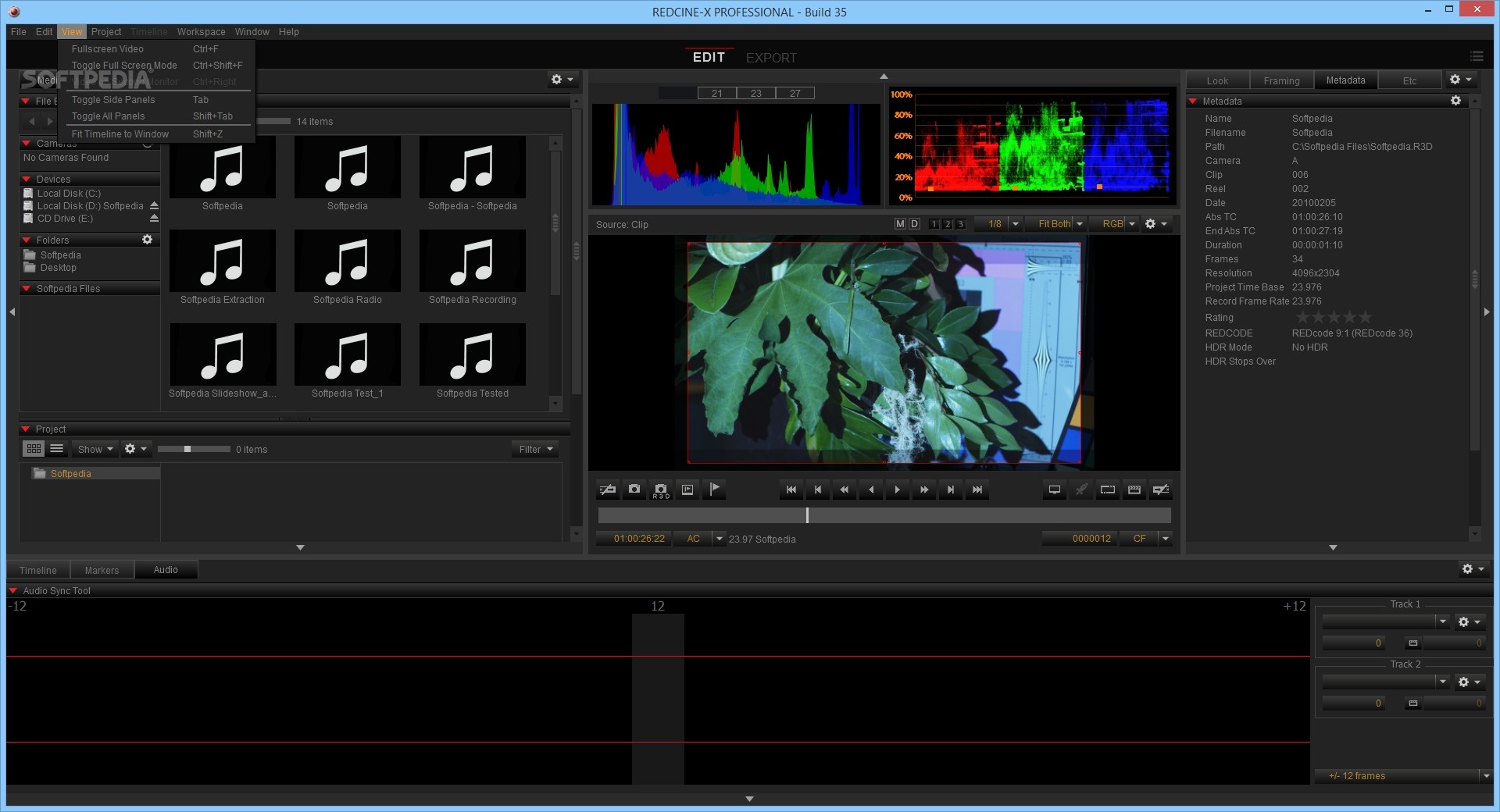Collapse the Softpedia Files section
The width and height of the screenshot is (1500, 812).
pyautogui.click(x=27, y=289)
